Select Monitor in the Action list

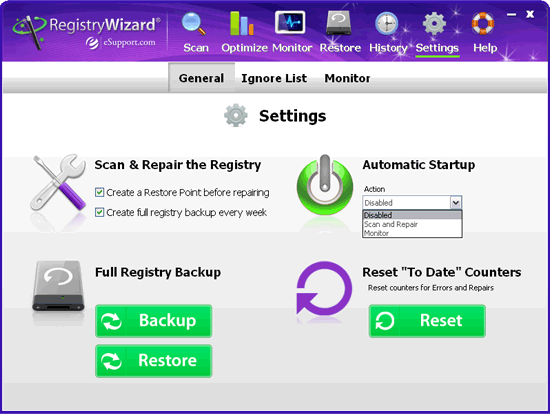click(412, 233)
